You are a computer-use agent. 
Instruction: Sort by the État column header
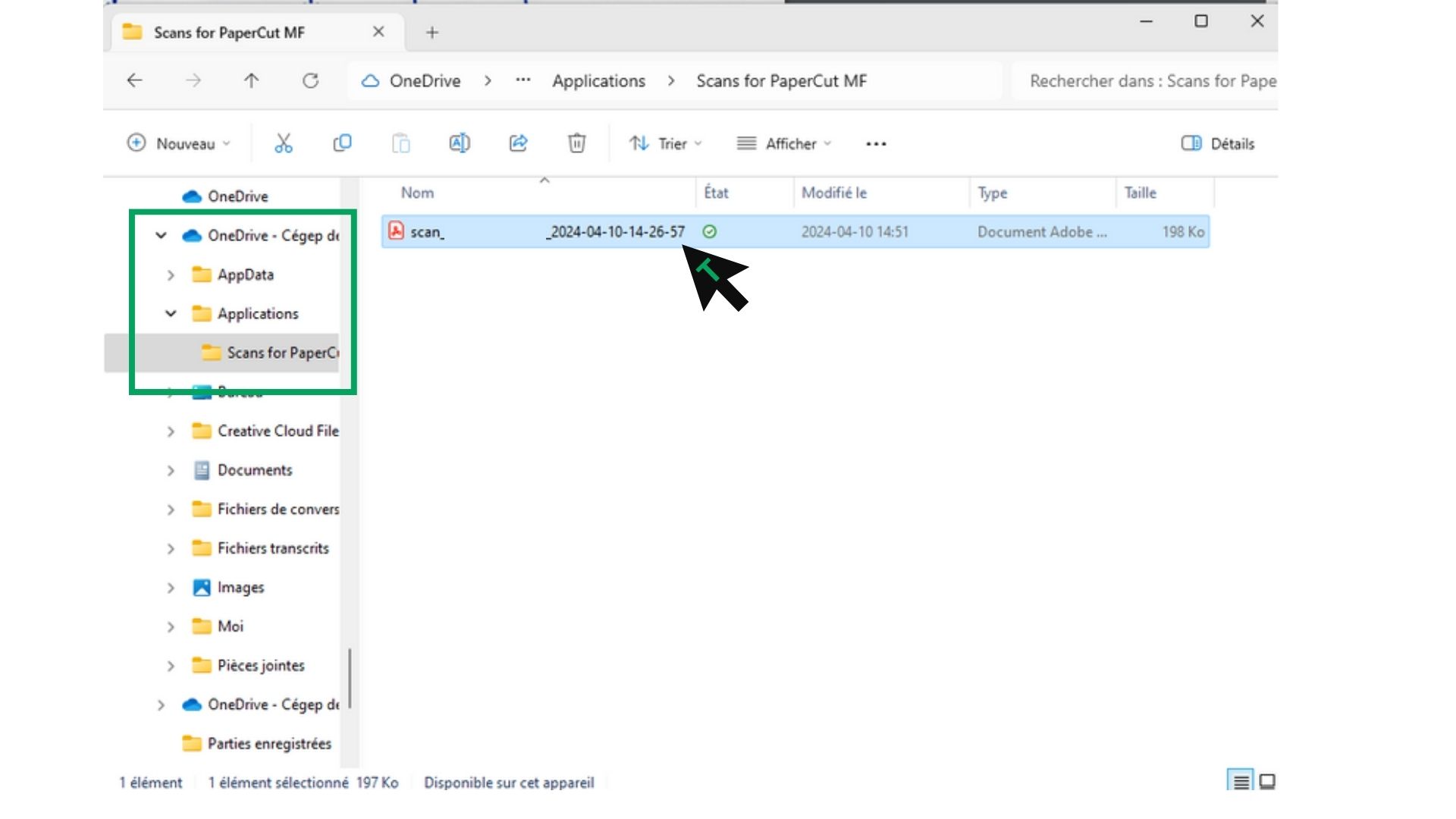click(x=716, y=193)
